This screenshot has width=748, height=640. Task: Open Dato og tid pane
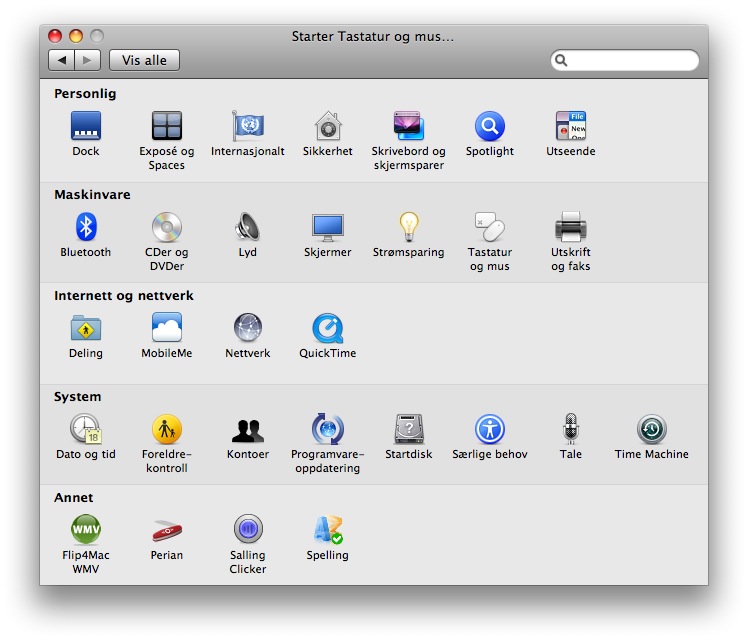click(86, 429)
